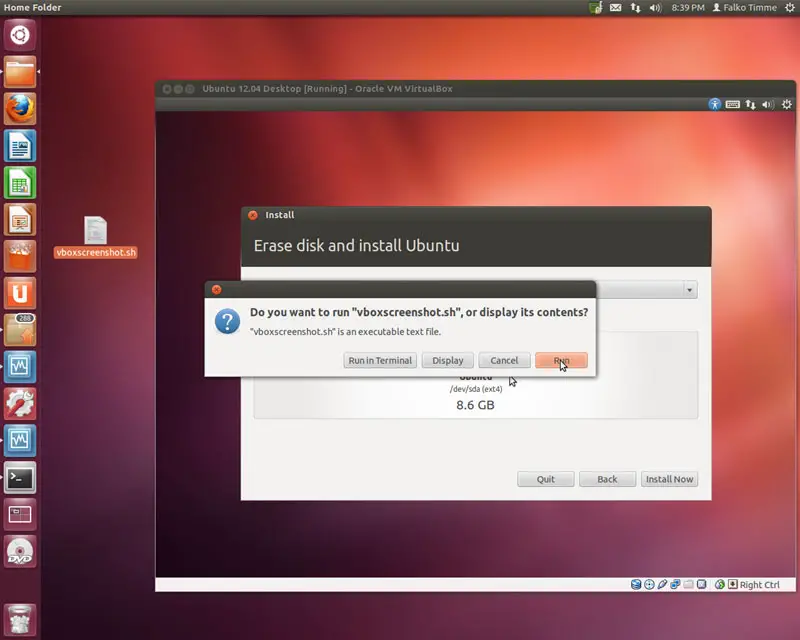This screenshot has height=640, width=800.
Task: Click keyboard layout icon in VM panel
Action: (x=733, y=105)
